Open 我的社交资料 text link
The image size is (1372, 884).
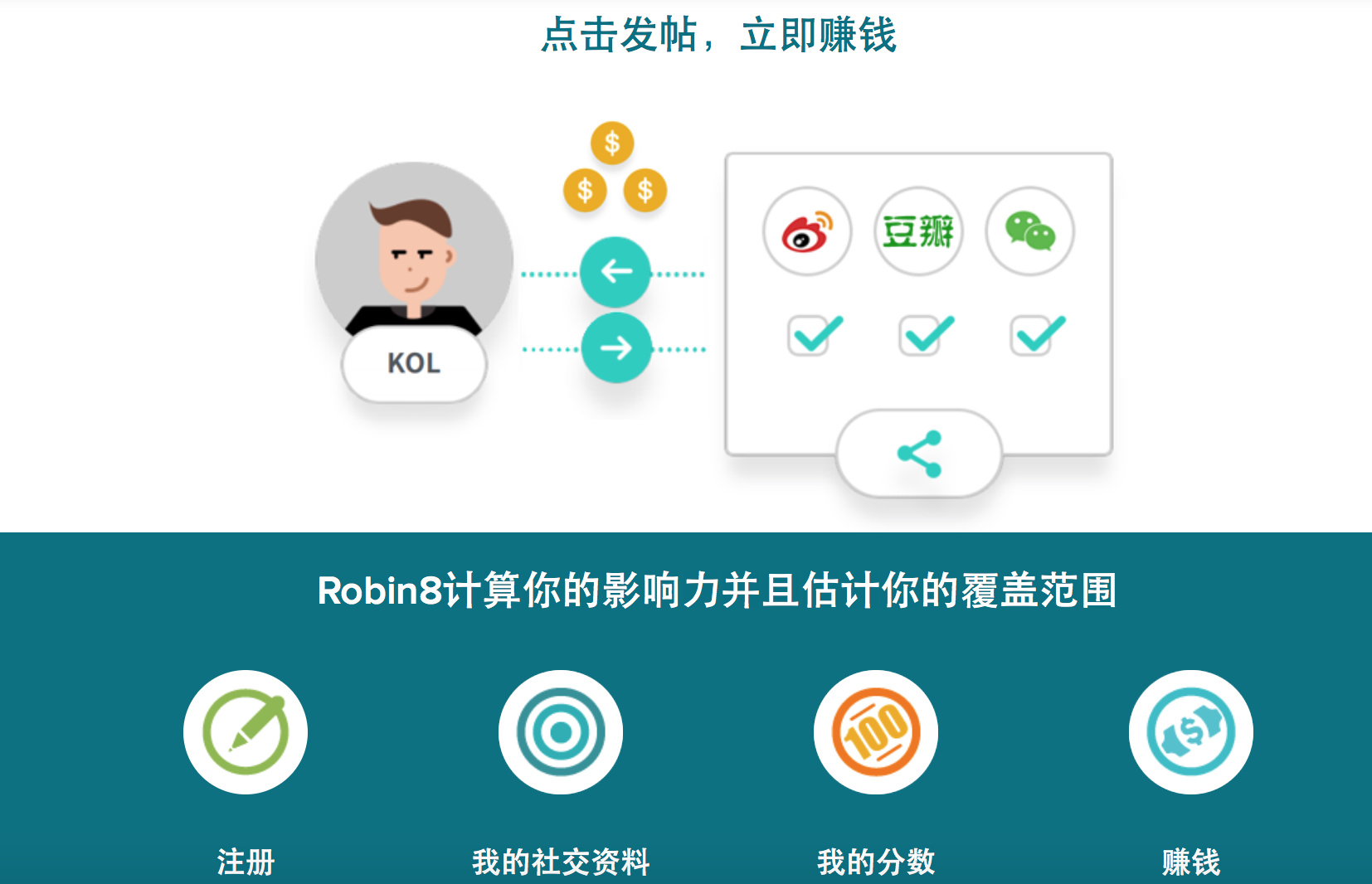(x=561, y=862)
